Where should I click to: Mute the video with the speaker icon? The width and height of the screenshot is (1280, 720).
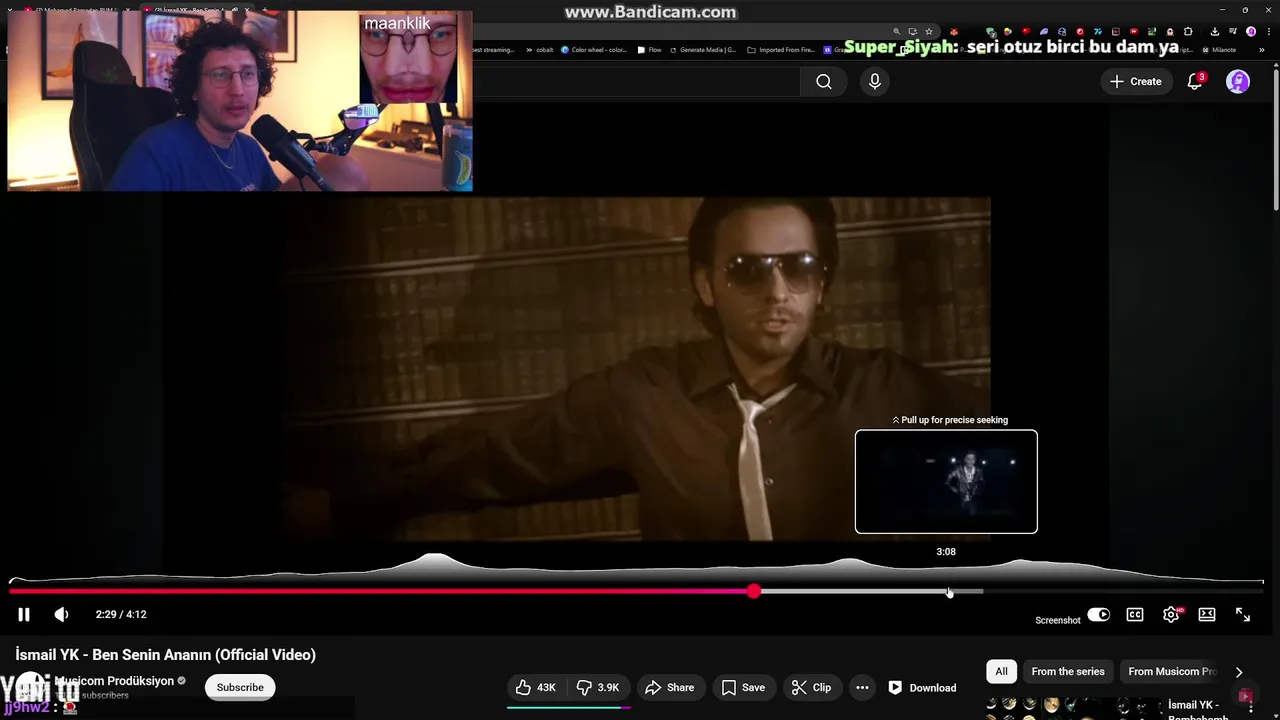pos(61,614)
